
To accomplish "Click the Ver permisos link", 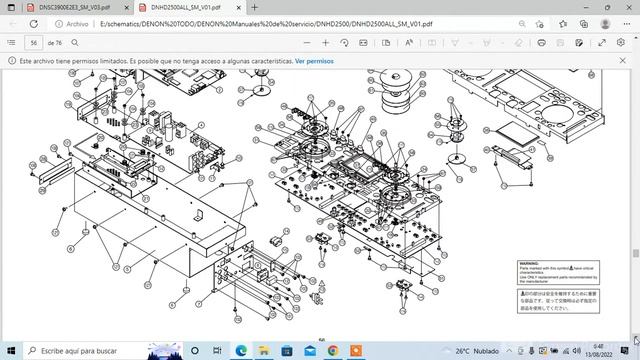I will [x=314, y=61].
